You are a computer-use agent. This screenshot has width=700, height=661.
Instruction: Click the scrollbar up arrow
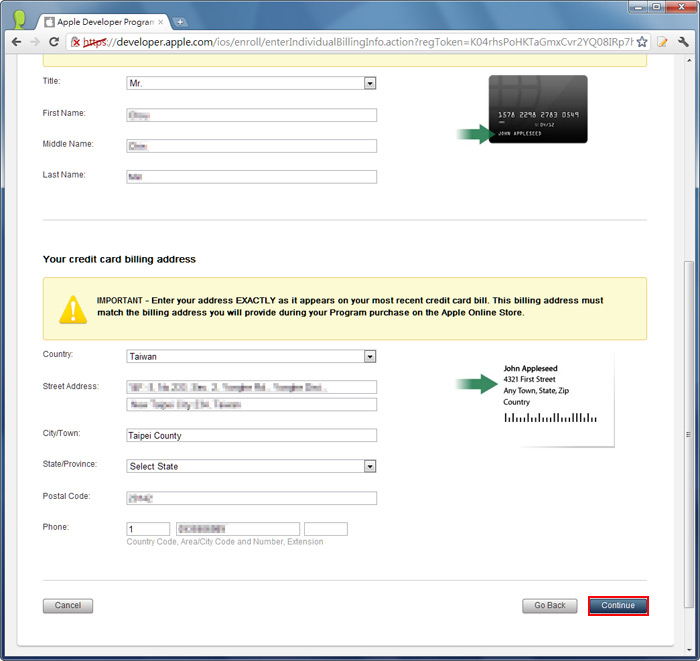[688, 60]
